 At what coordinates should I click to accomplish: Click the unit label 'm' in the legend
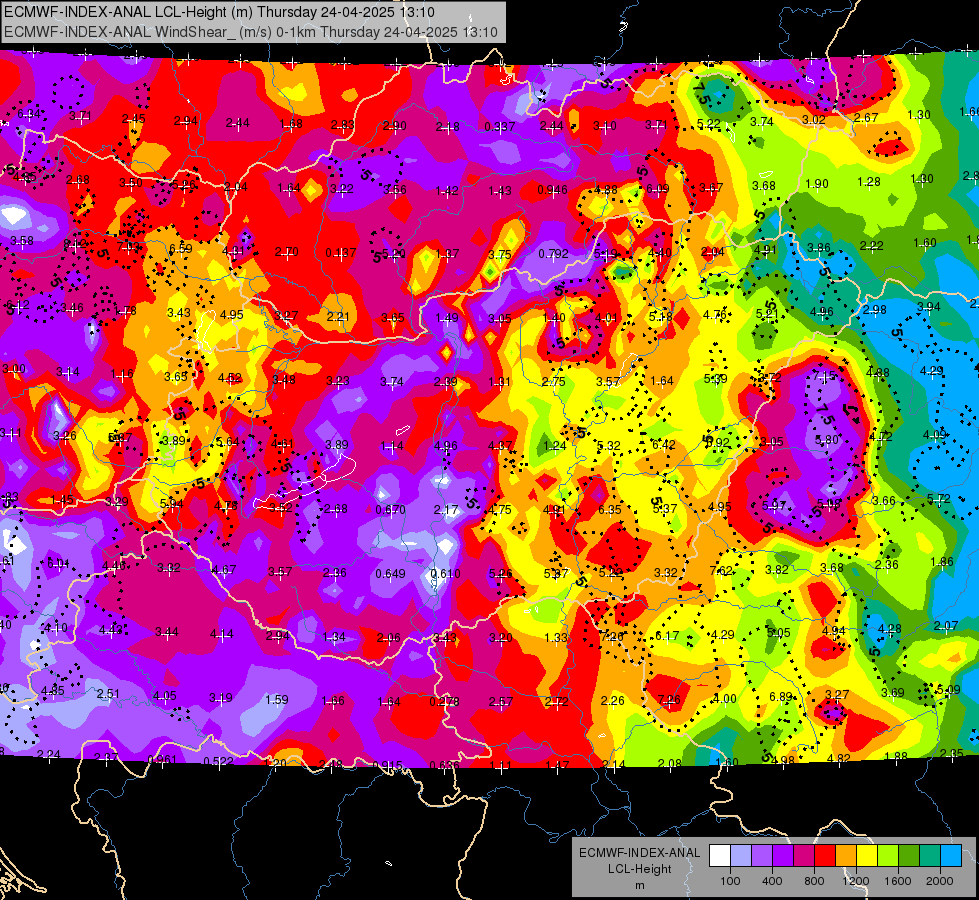[639, 885]
